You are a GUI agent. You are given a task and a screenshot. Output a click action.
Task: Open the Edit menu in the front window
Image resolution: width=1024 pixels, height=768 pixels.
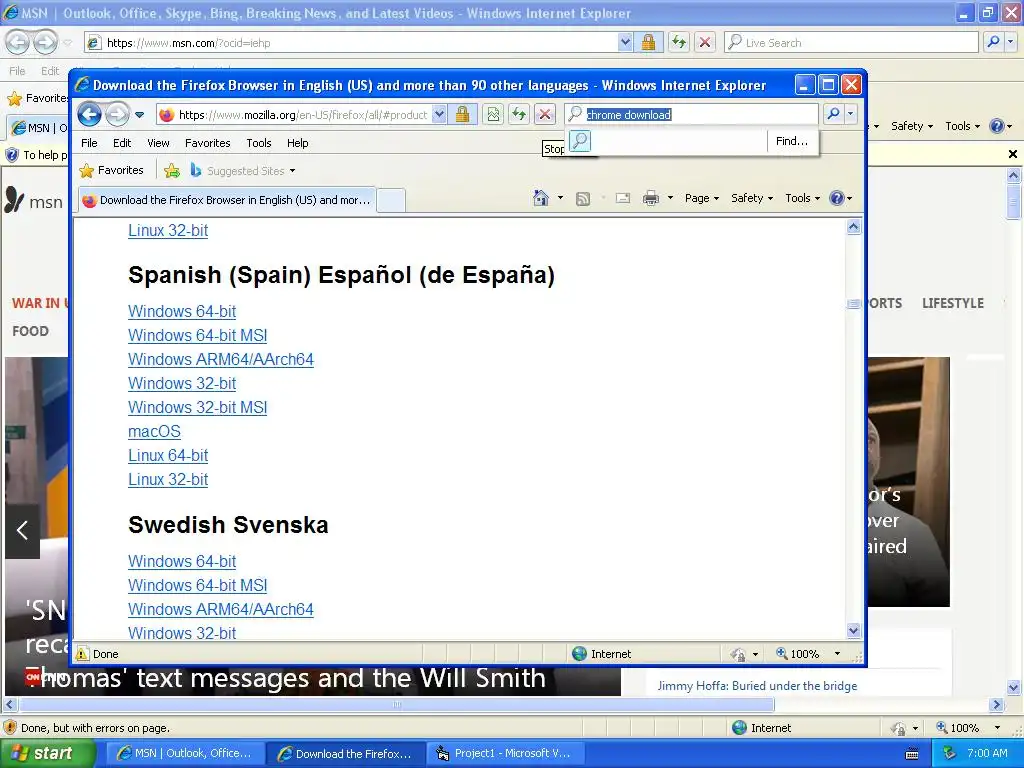(x=122, y=143)
